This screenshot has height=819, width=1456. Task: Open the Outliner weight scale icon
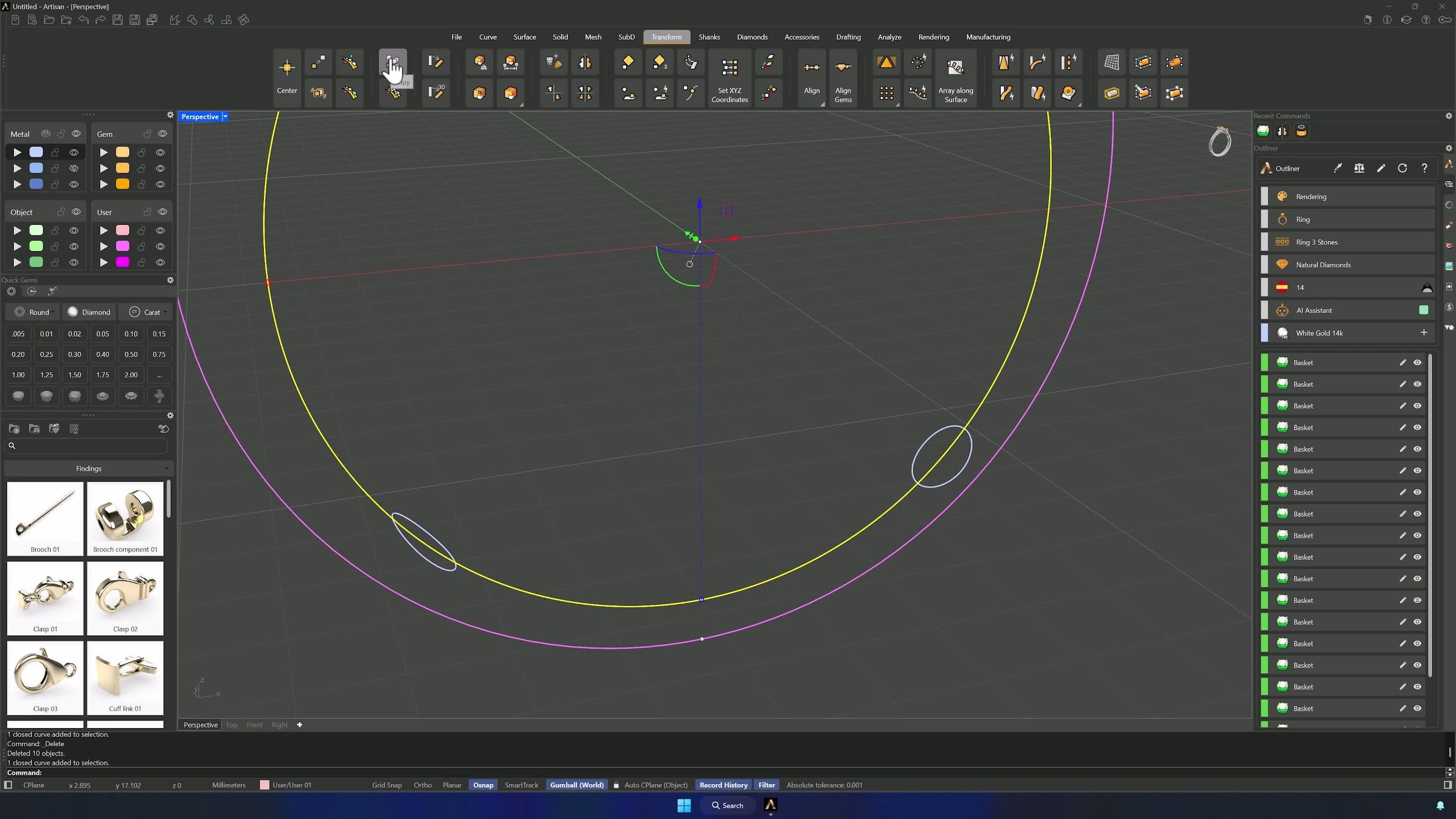(x=1359, y=168)
